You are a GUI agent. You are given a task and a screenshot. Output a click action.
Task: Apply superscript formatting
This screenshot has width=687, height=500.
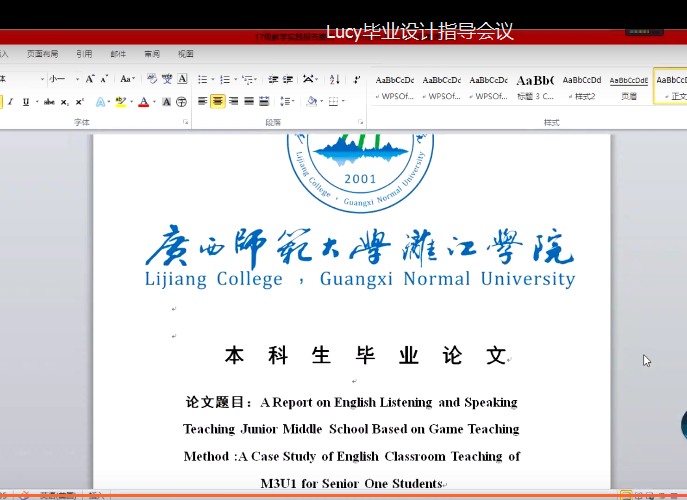click(79, 101)
